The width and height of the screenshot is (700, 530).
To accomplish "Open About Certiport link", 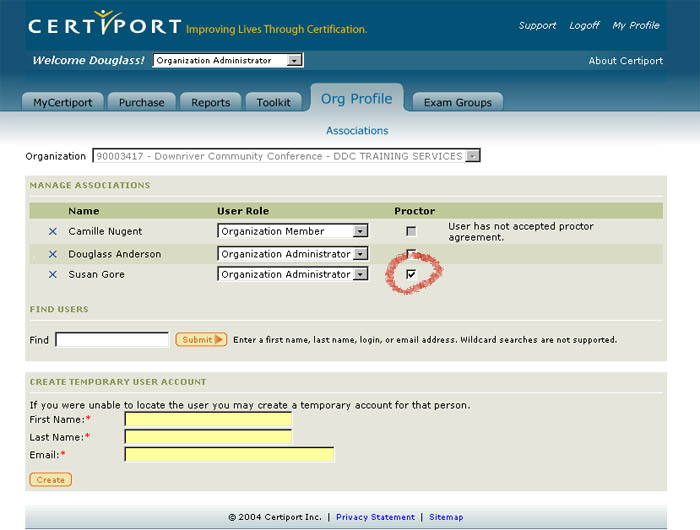I will click(625, 61).
